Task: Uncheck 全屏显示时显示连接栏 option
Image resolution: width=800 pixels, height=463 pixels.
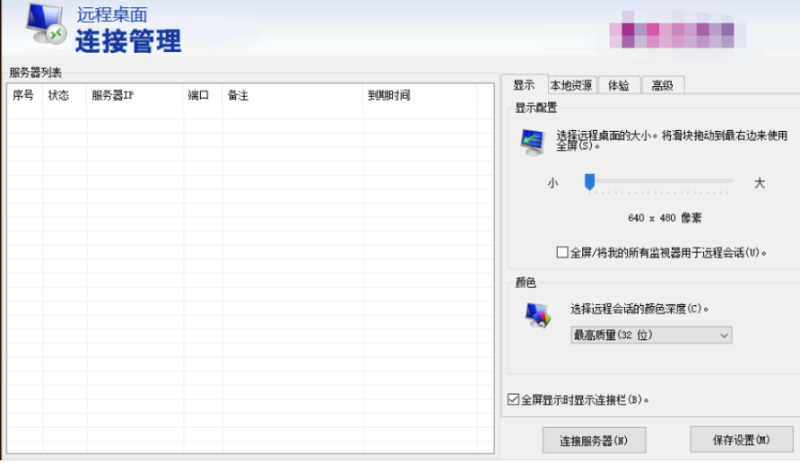Action: point(514,400)
